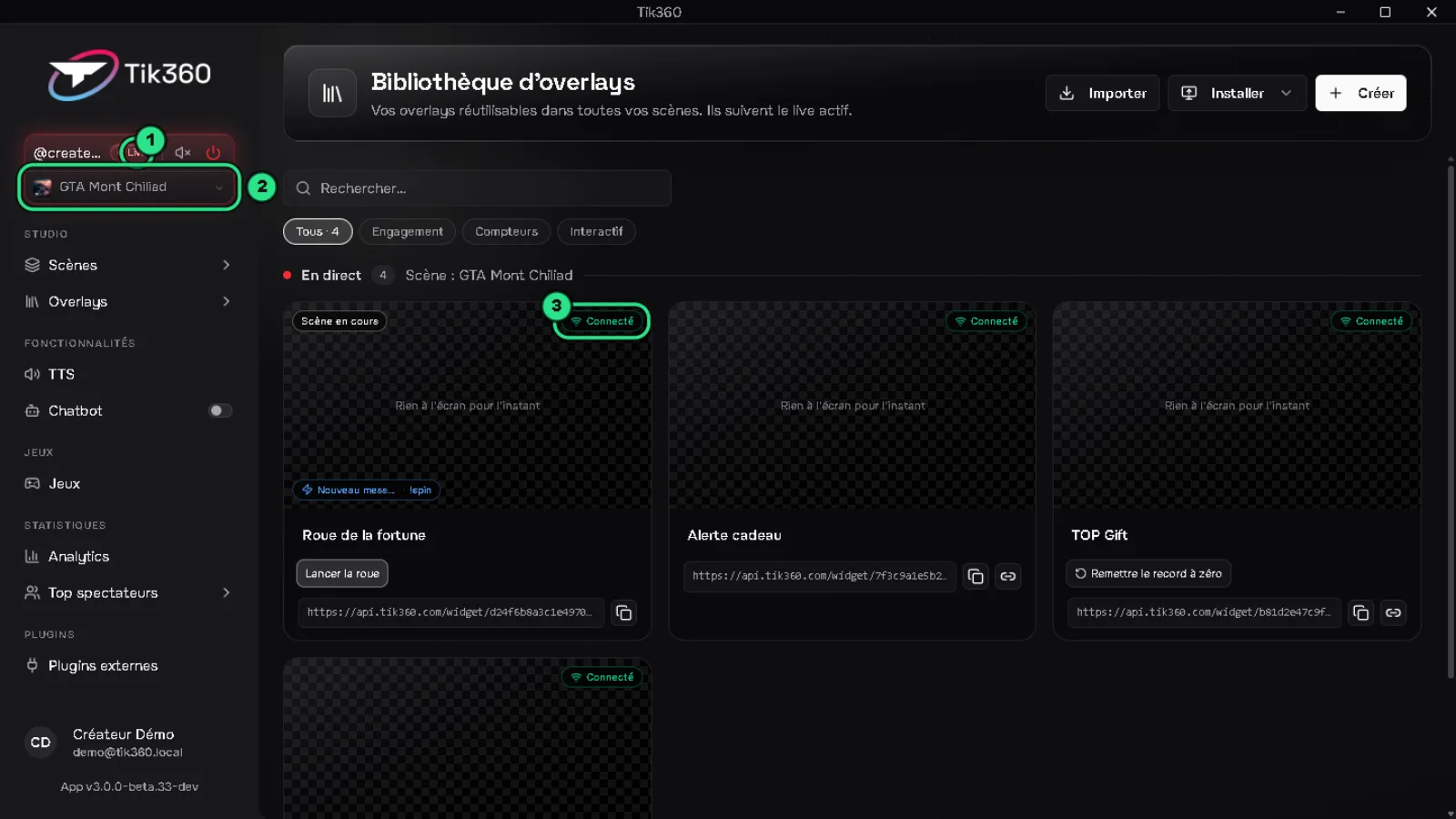Click the Alerte cadeau overlay preview
Viewport: 1456px width, 819px height.
point(853,406)
